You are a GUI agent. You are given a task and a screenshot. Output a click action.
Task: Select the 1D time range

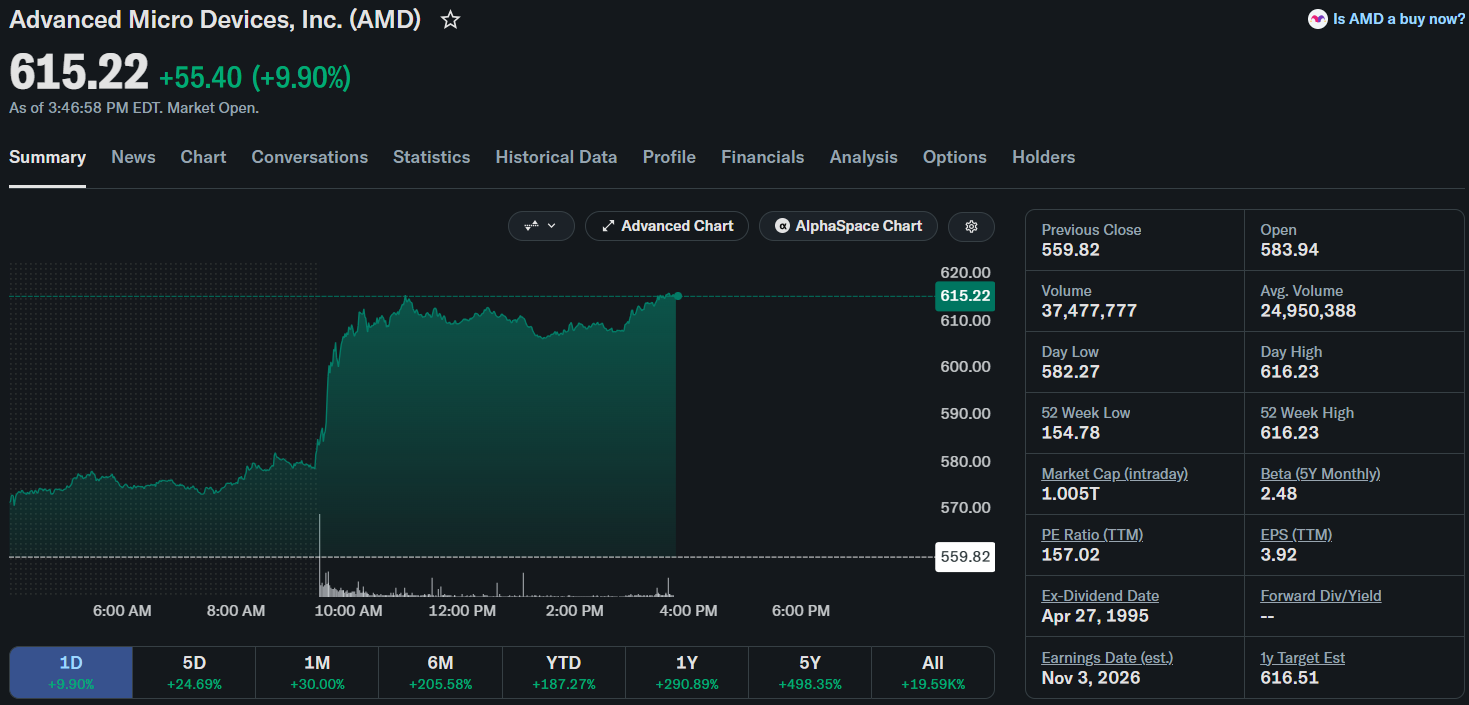[x=71, y=672]
